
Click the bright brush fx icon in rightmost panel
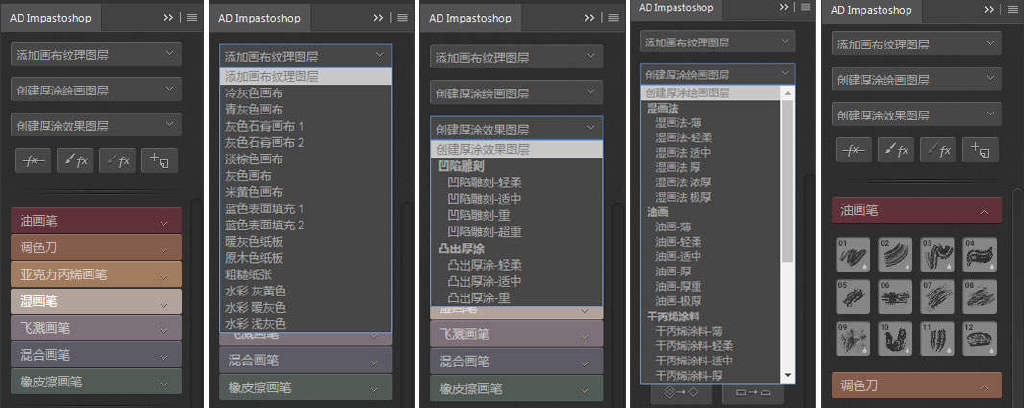click(895, 149)
